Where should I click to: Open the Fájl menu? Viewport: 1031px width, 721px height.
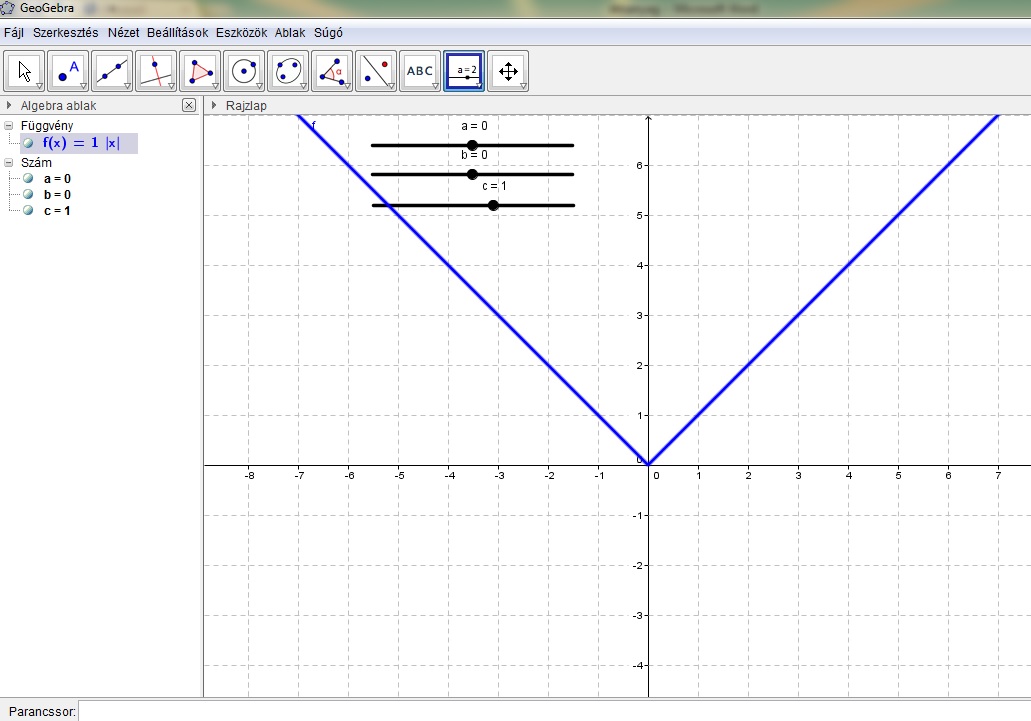(13, 33)
